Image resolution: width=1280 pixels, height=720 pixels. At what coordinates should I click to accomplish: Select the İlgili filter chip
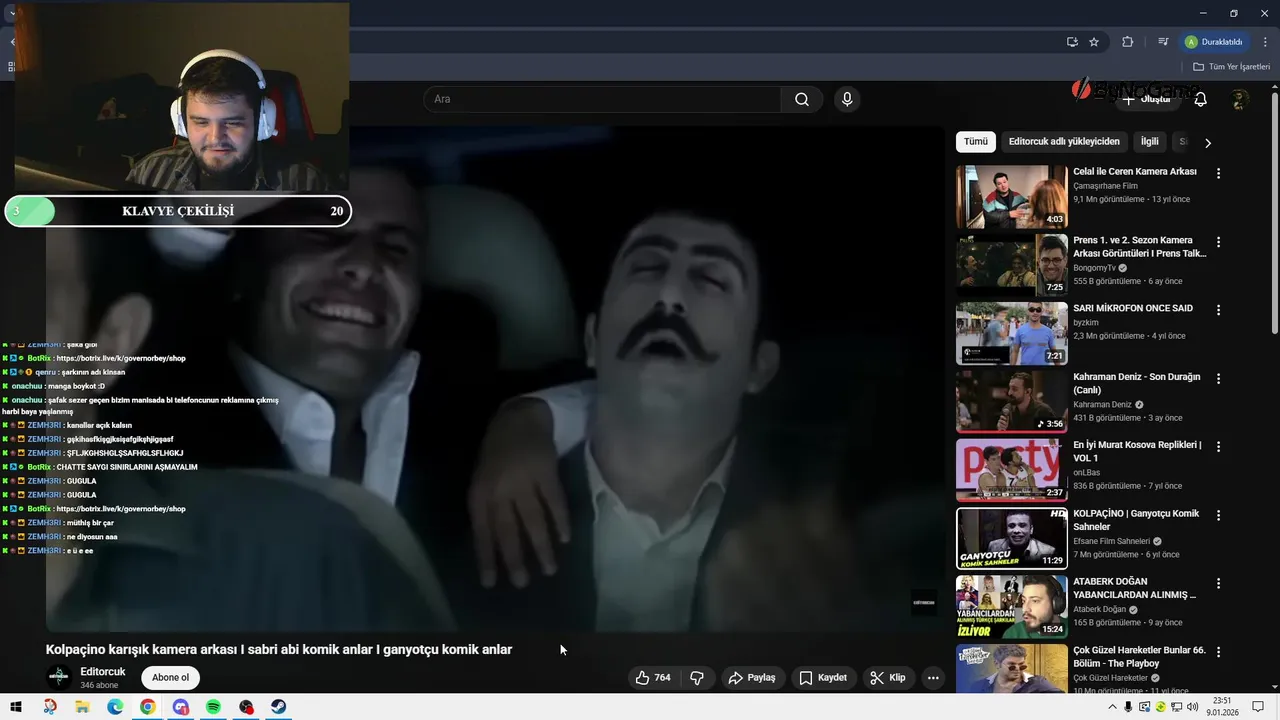pos(1149,142)
